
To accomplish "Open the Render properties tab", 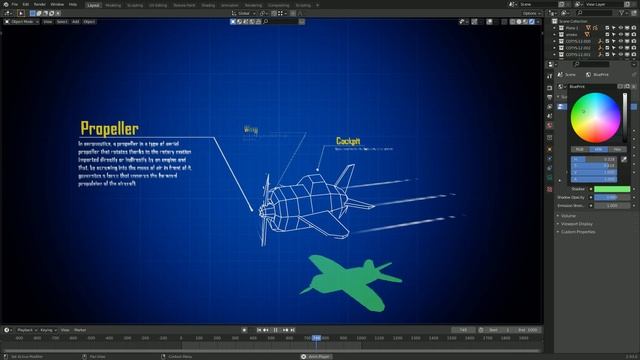I will click(x=549, y=88).
